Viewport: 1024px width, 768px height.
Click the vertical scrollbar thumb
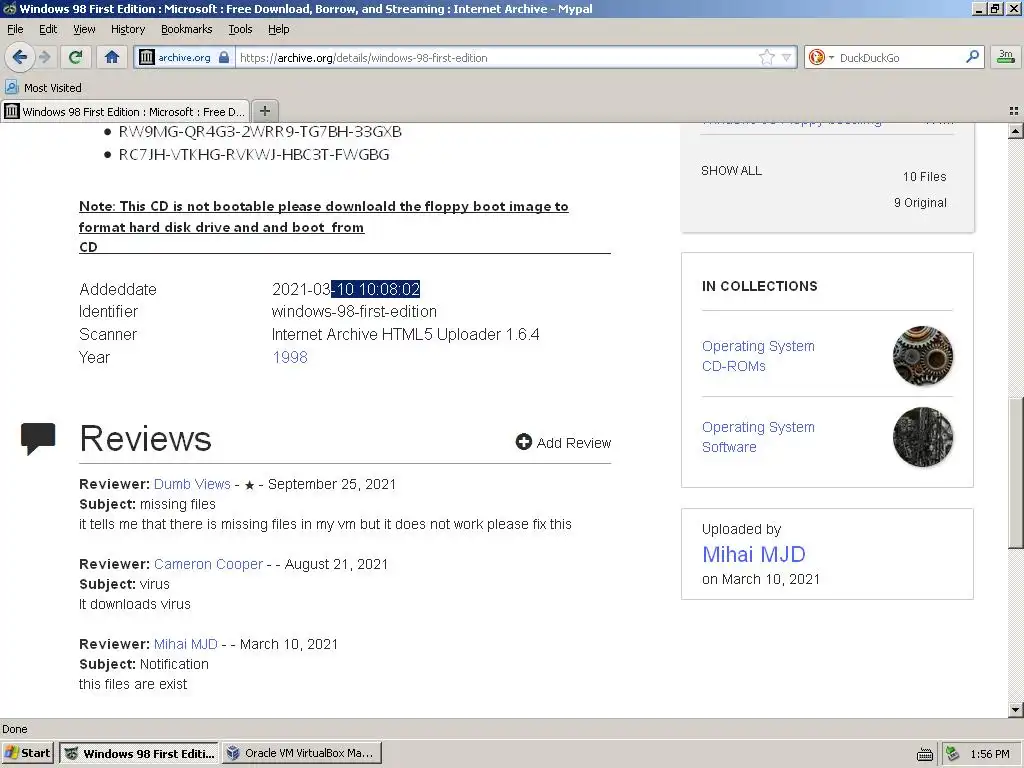1016,472
